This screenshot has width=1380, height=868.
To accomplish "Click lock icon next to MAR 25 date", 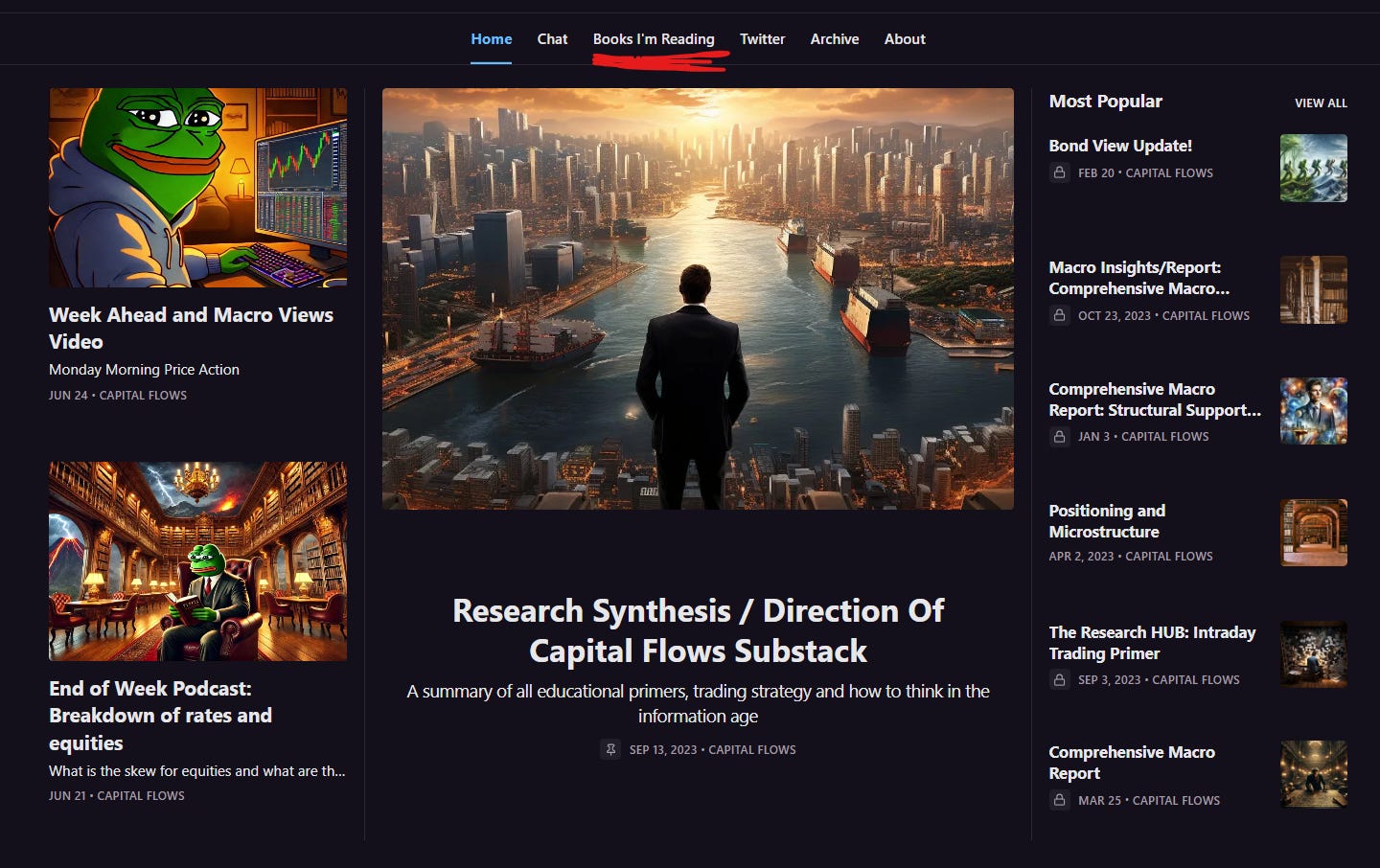I will click(1059, 800).
